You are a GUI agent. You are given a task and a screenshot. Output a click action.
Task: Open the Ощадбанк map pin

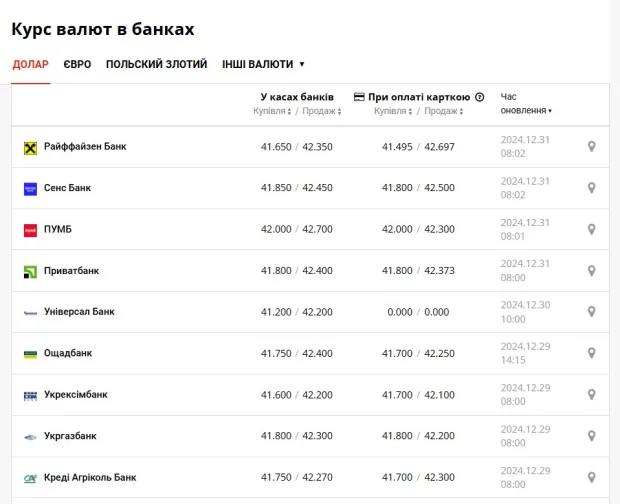(591, 353)
